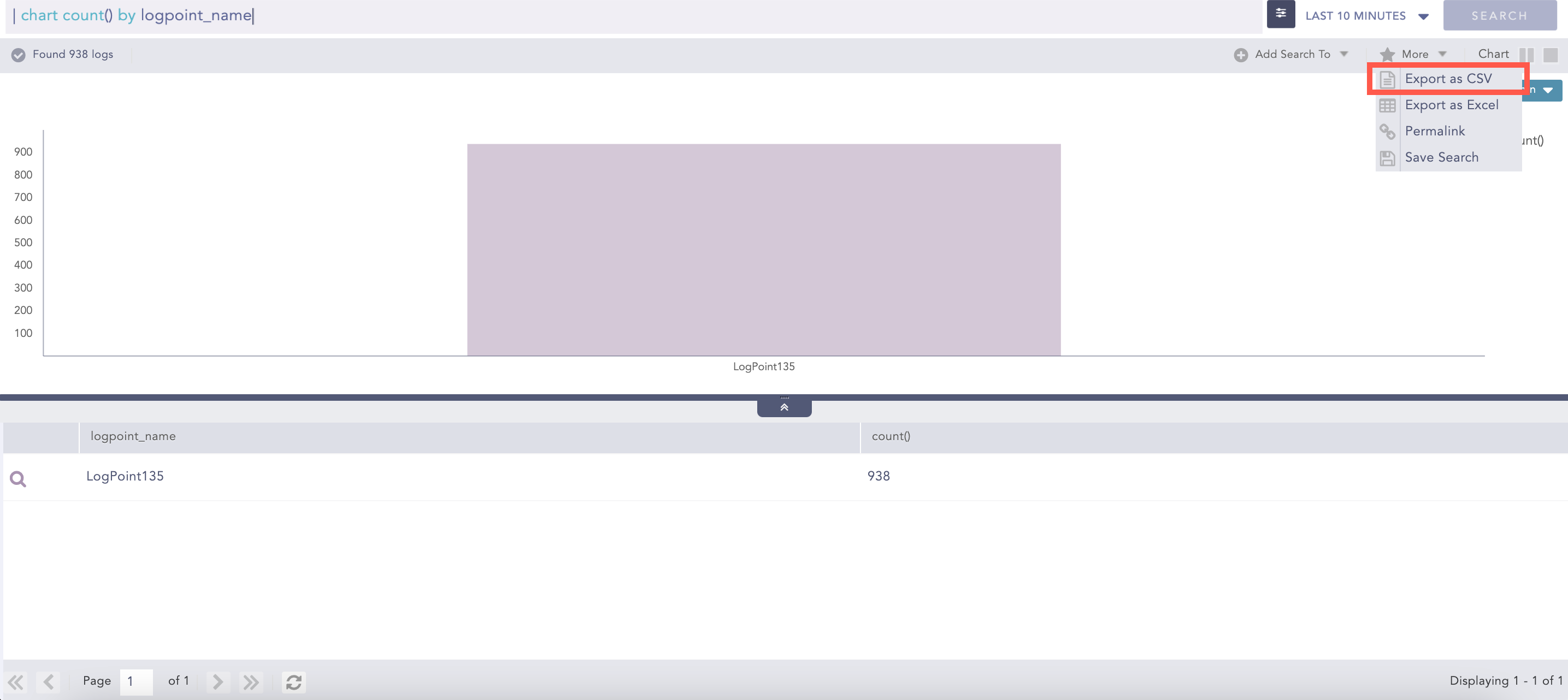Select the Export as CSV document icon
The height and width of the screenshot is (700, 1568).
1388,79
